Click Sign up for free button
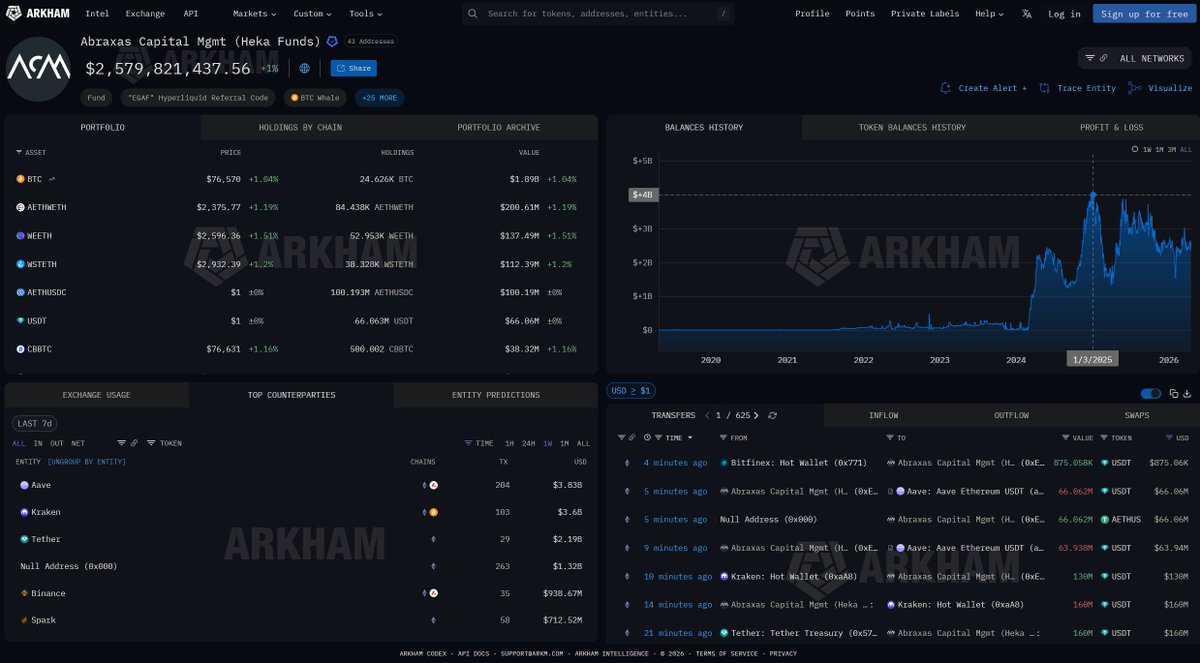Image resolution: width=1200 pixels, height=663 pixels. tap(1145, 14)
